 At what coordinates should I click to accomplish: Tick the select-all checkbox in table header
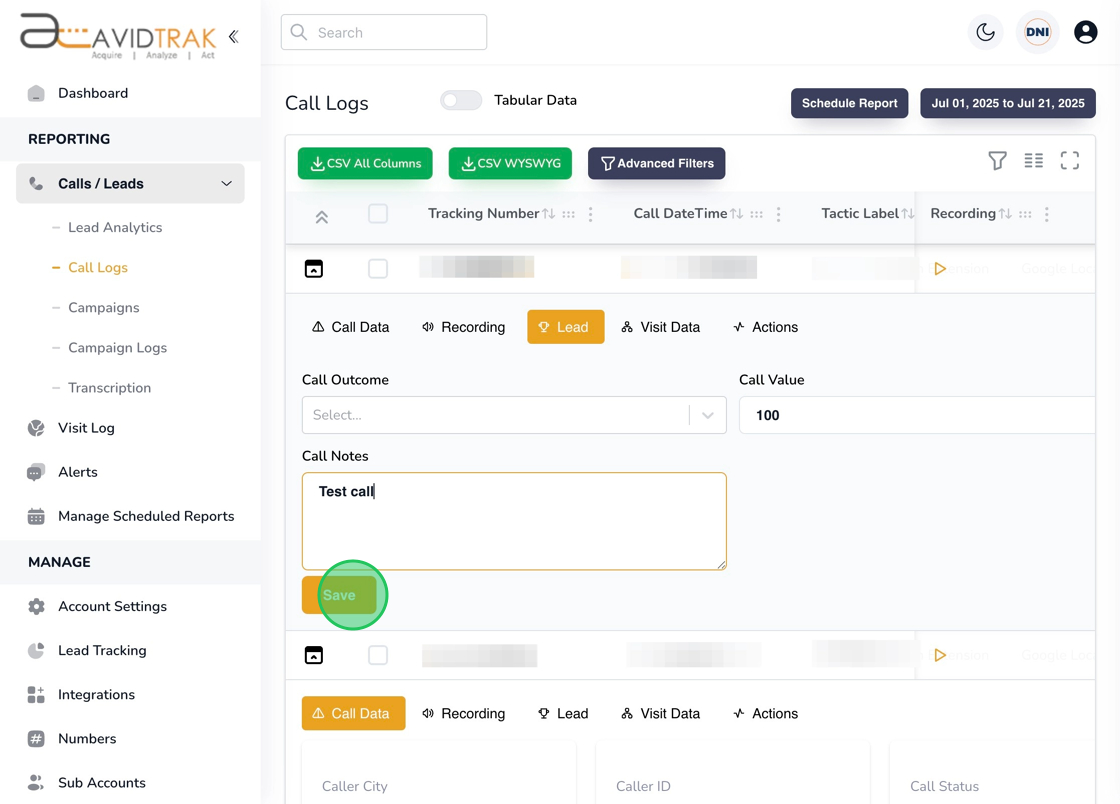click(x=378, y=213)
